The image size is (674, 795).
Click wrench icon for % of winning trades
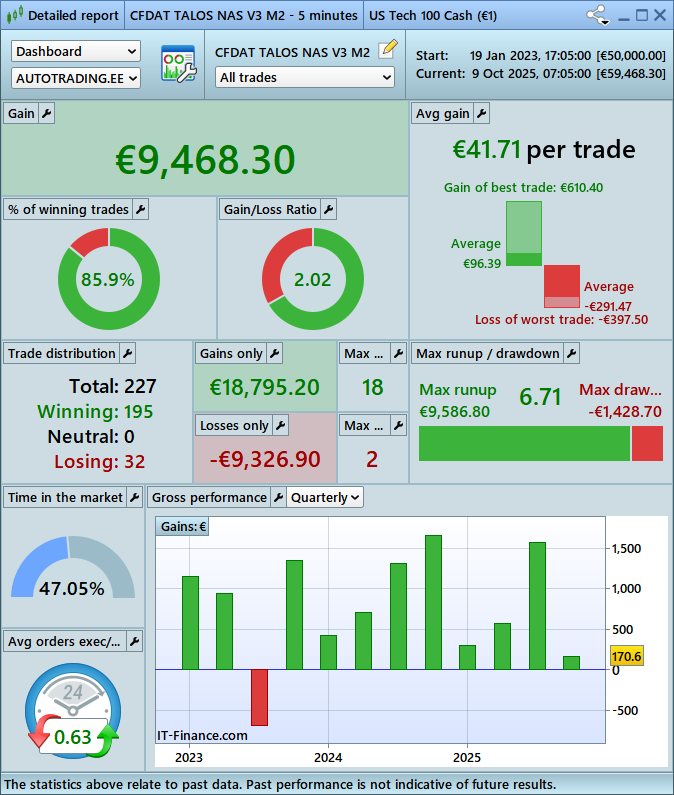[140, 209]
